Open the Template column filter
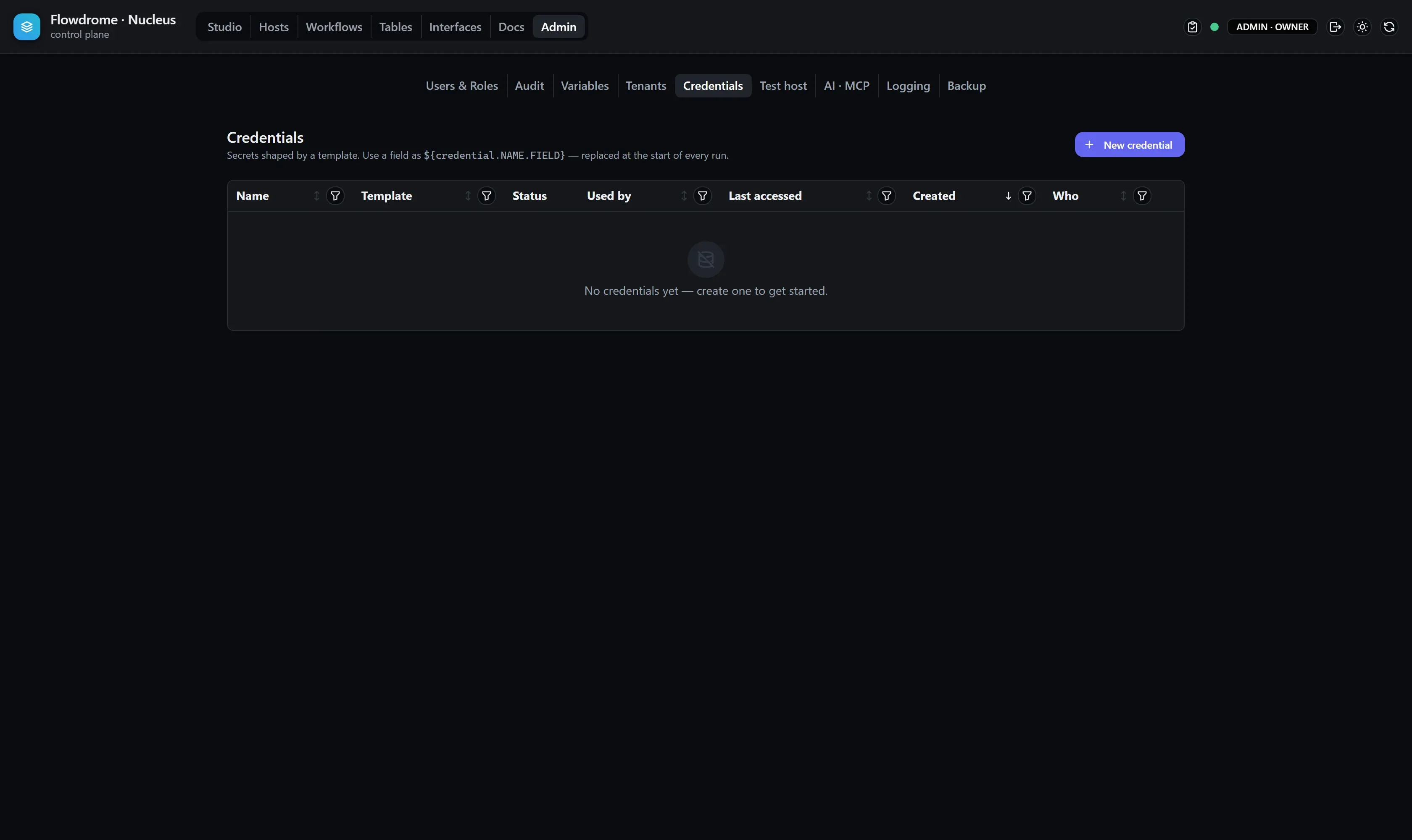The width and height of the screenshot is (1412, 840). [x=487, y=196]
